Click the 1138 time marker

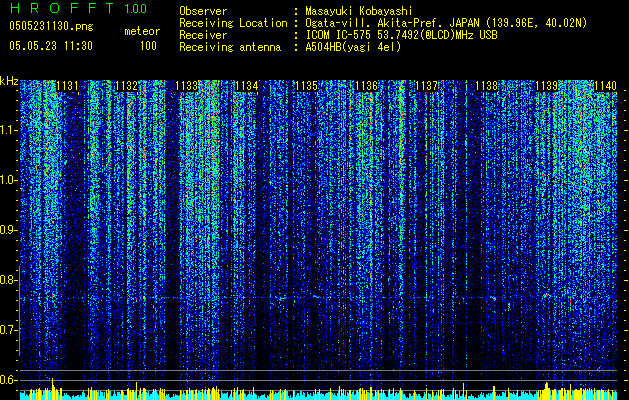pos(487,86)
